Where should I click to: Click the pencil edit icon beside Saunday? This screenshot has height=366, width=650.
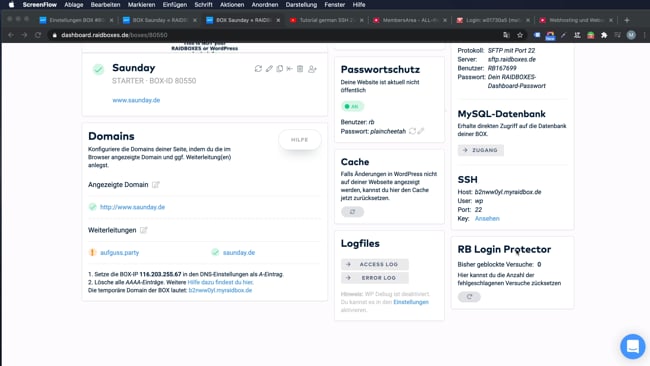tap(269, 68)
